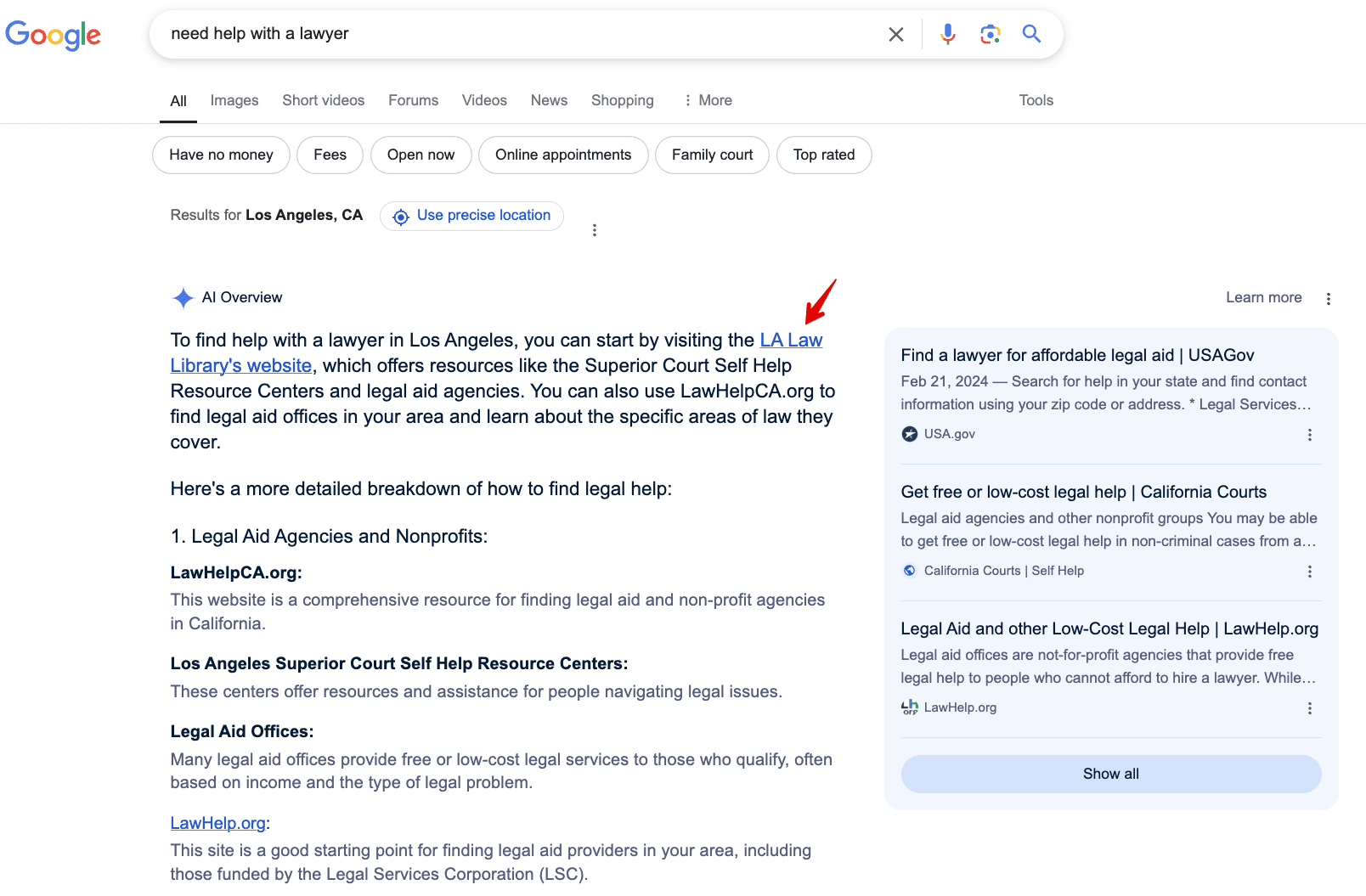Open Videos tab
The height and width of the screenshot is (896, 1366).
click(484, 100)
